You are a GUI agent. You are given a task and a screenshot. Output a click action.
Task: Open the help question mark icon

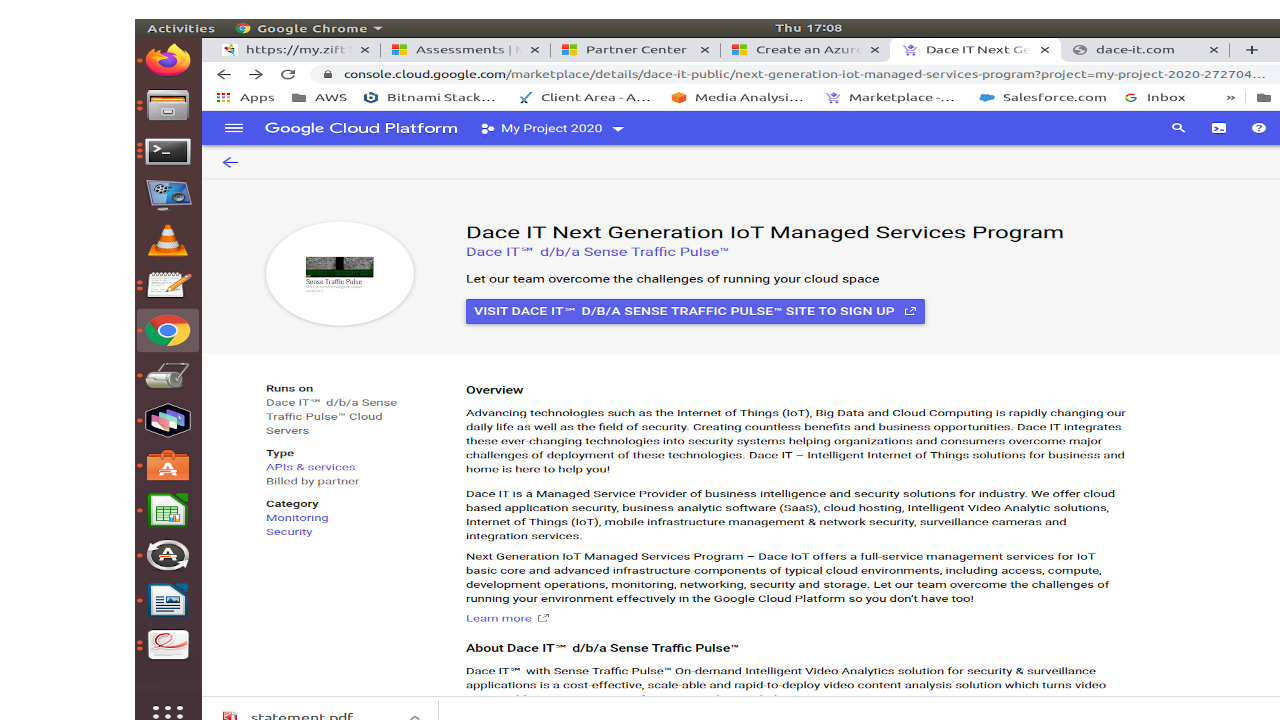(x=1258, y=128)
